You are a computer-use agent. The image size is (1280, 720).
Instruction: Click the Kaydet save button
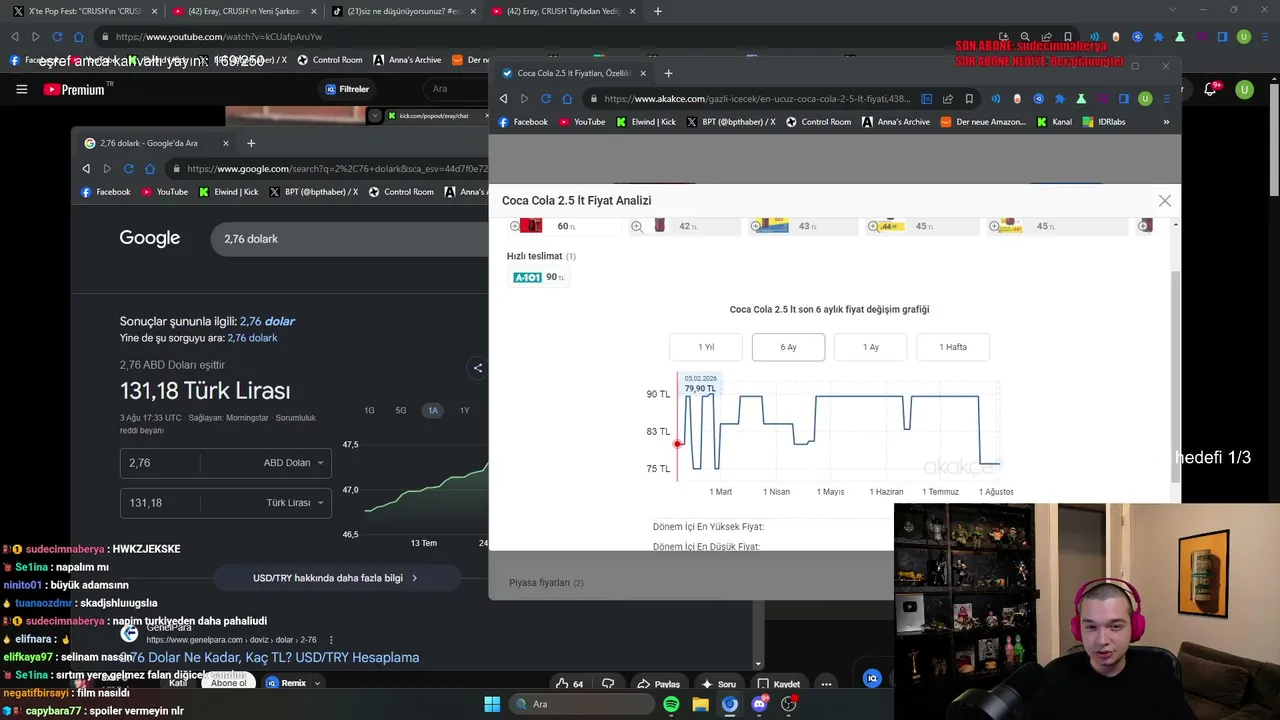click(779, 684)
